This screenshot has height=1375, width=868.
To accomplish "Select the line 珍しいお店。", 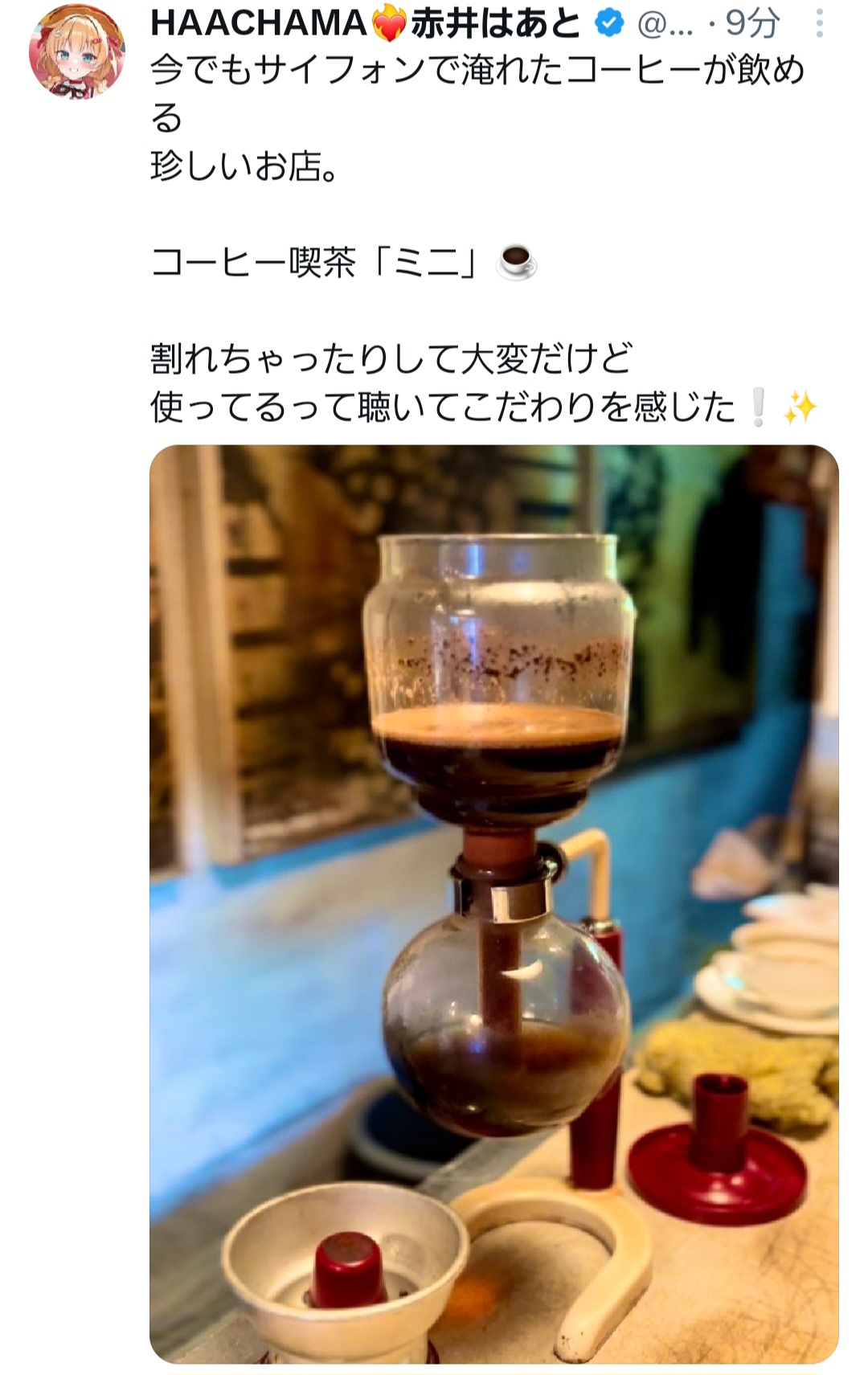I will (x=244, y=166).
